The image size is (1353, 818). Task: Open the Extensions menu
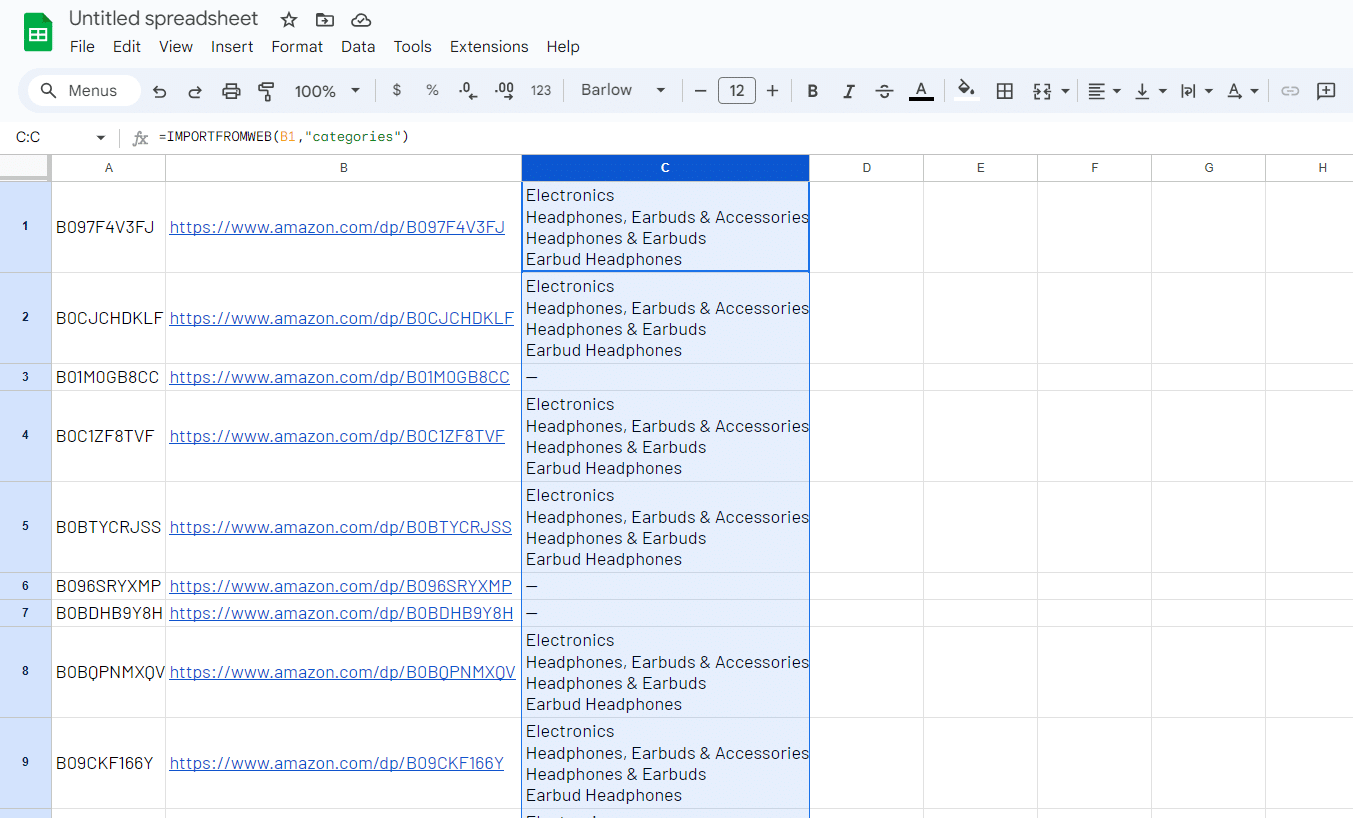(x=488, y=47)
